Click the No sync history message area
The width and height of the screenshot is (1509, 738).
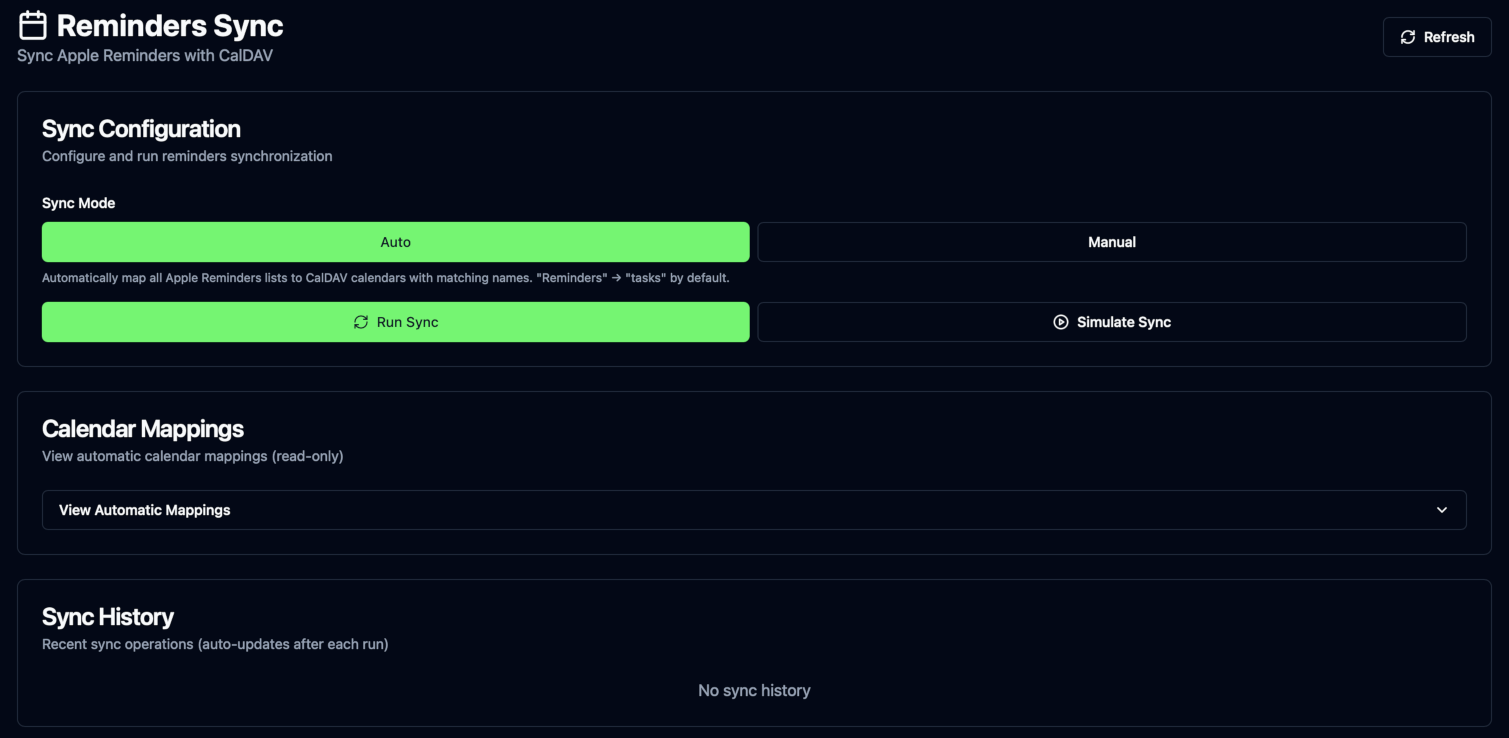point(754,690)
